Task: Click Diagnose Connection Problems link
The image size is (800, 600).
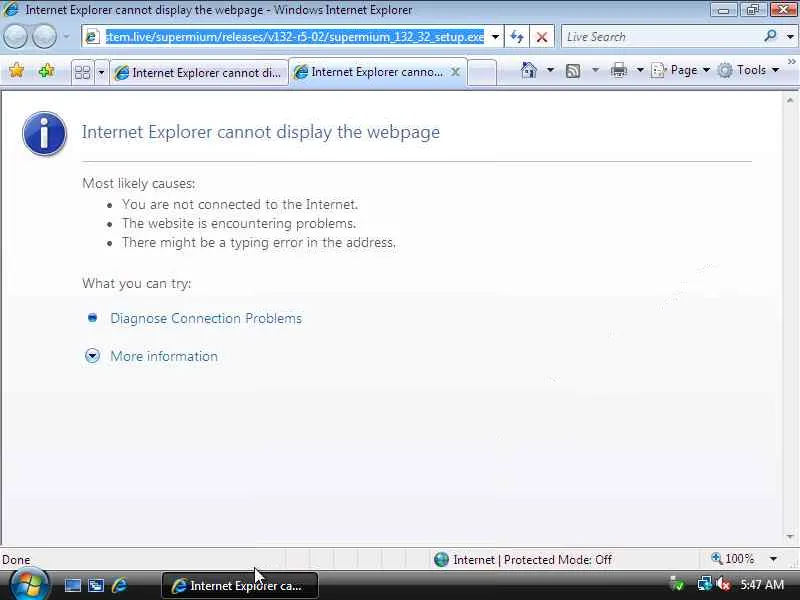Action: pyautogui.click(x=206, y=318)
